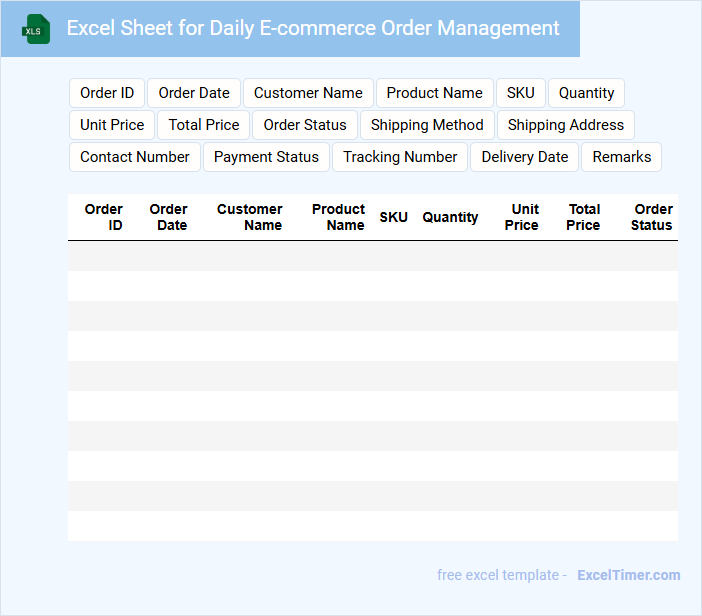Click the Product Name tag
The height and width of the screenshot is (616, 702).
[434, 93]
